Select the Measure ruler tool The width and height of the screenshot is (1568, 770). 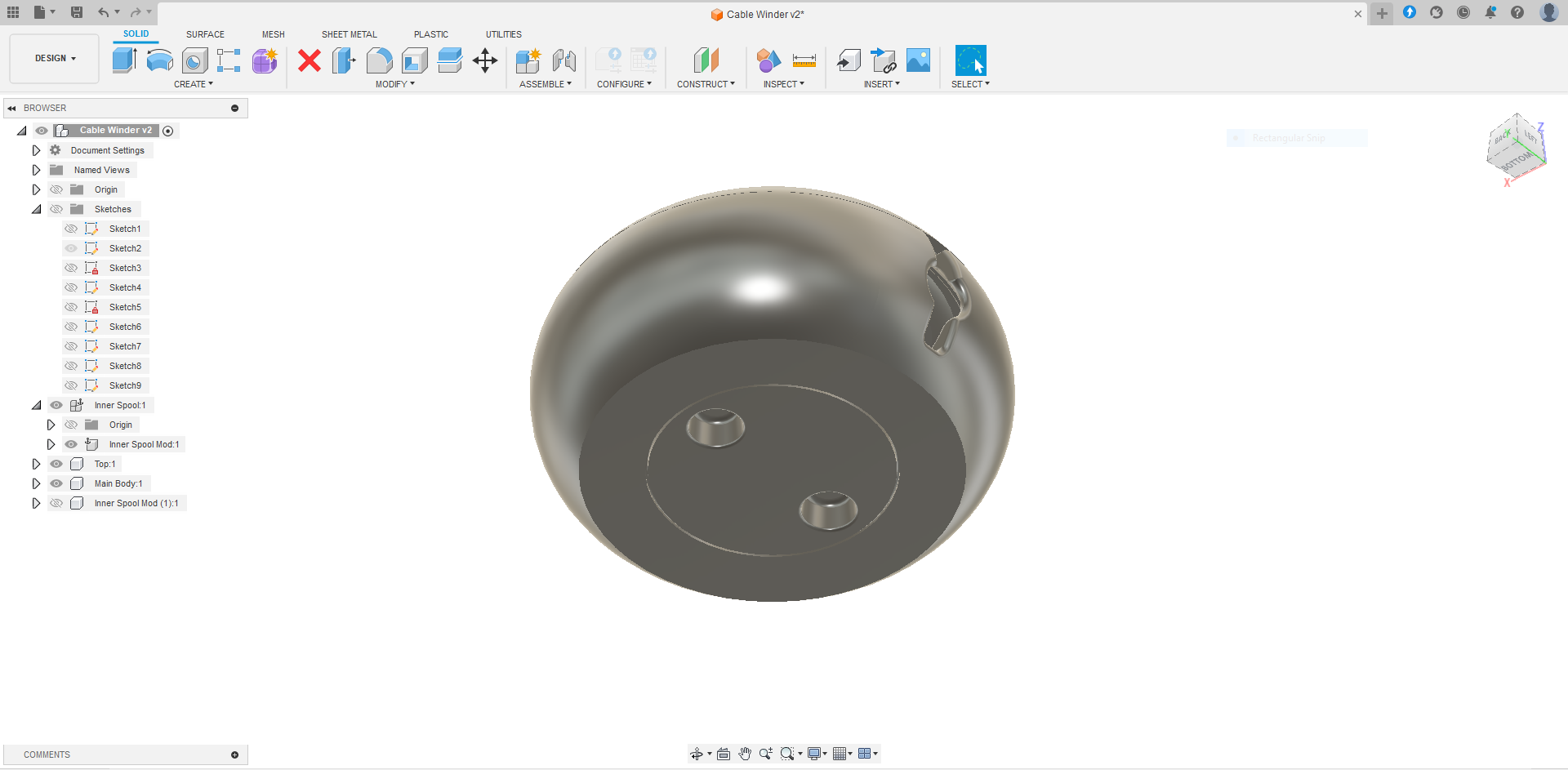[804, 60]
